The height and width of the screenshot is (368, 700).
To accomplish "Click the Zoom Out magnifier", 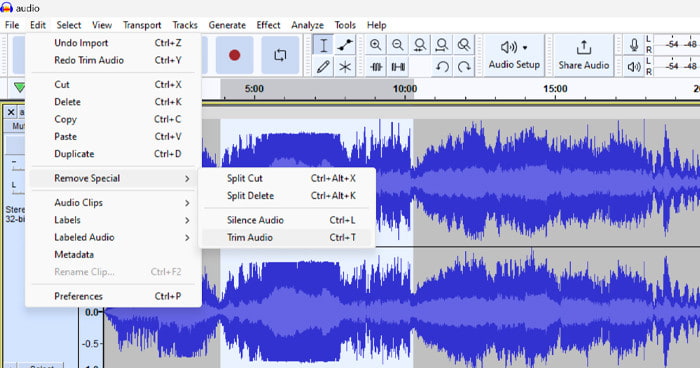I will coord(397,45).
